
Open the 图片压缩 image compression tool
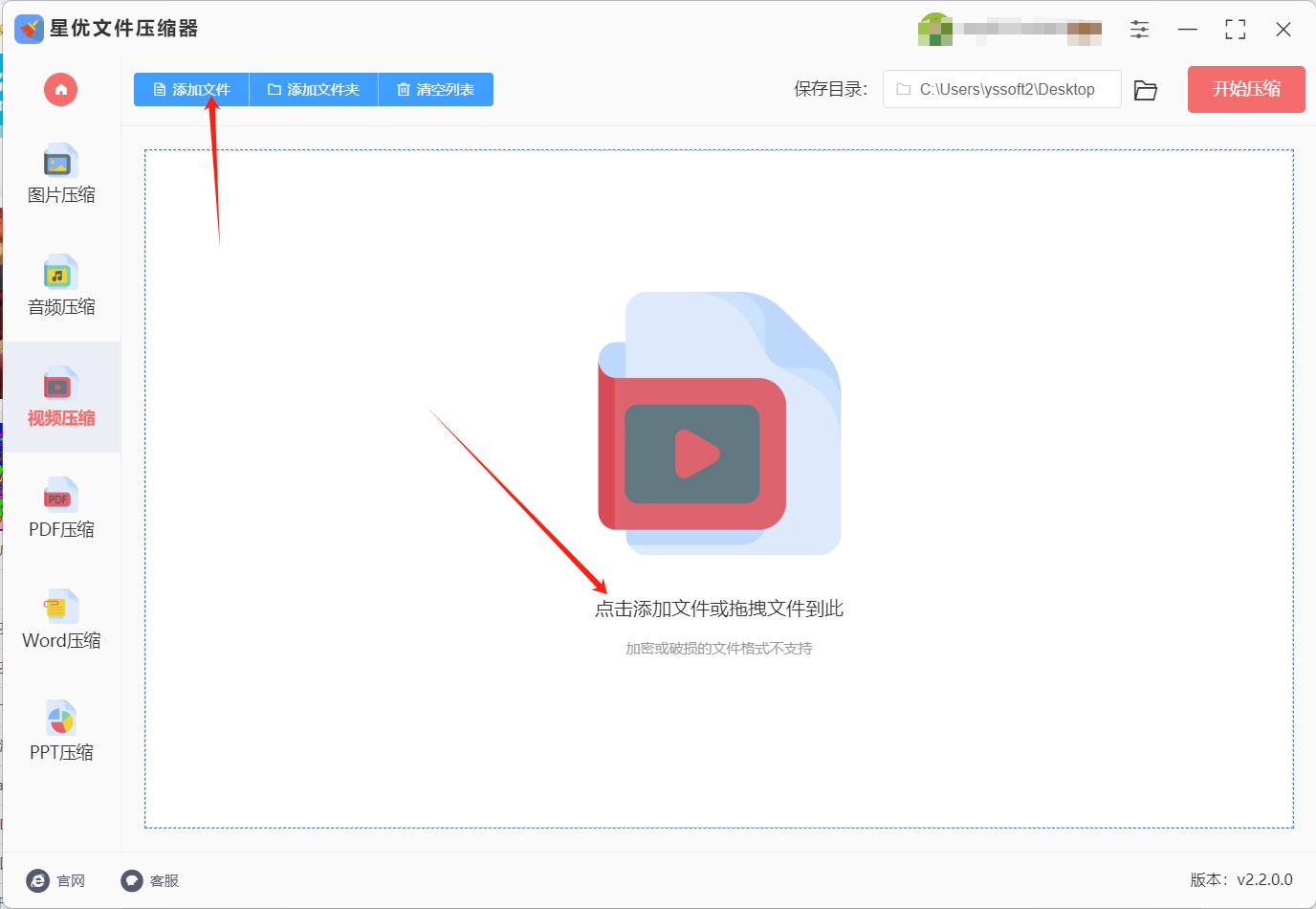(x=61, y=174)
